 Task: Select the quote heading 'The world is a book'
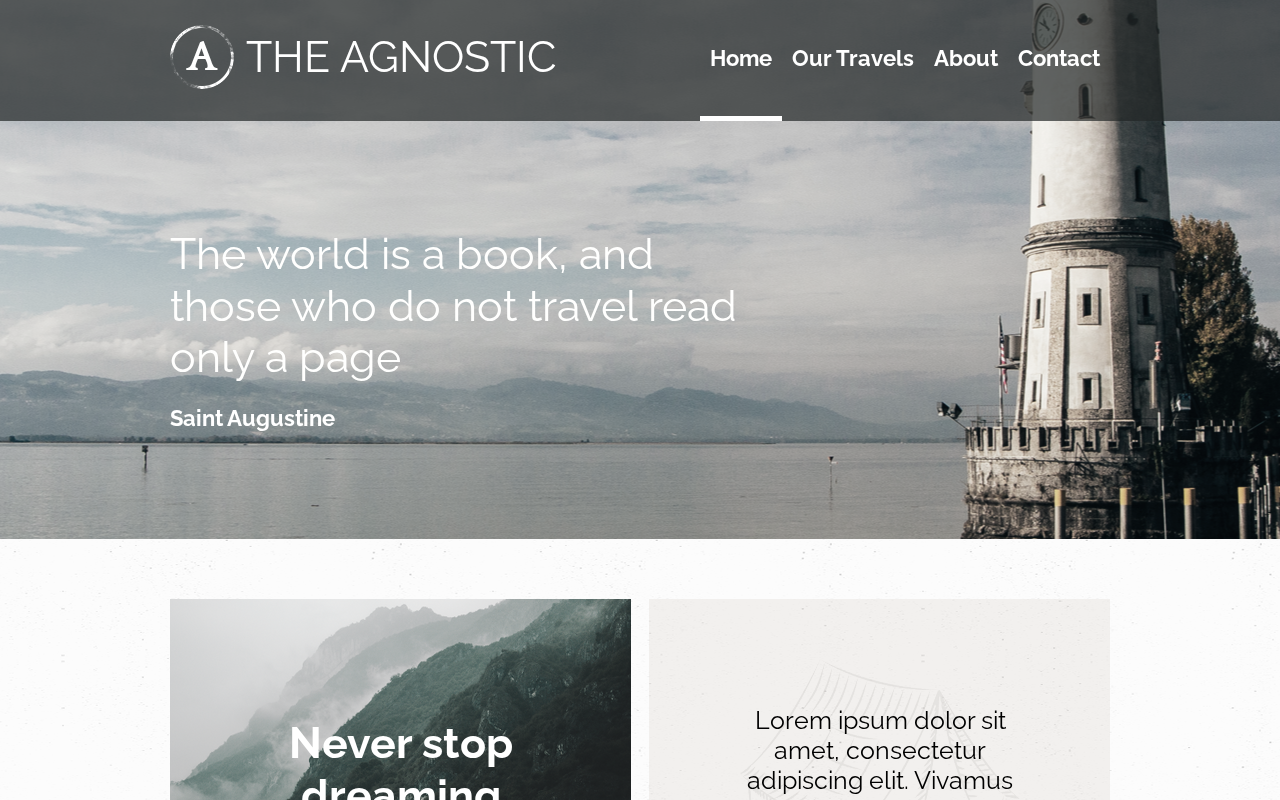453,305
